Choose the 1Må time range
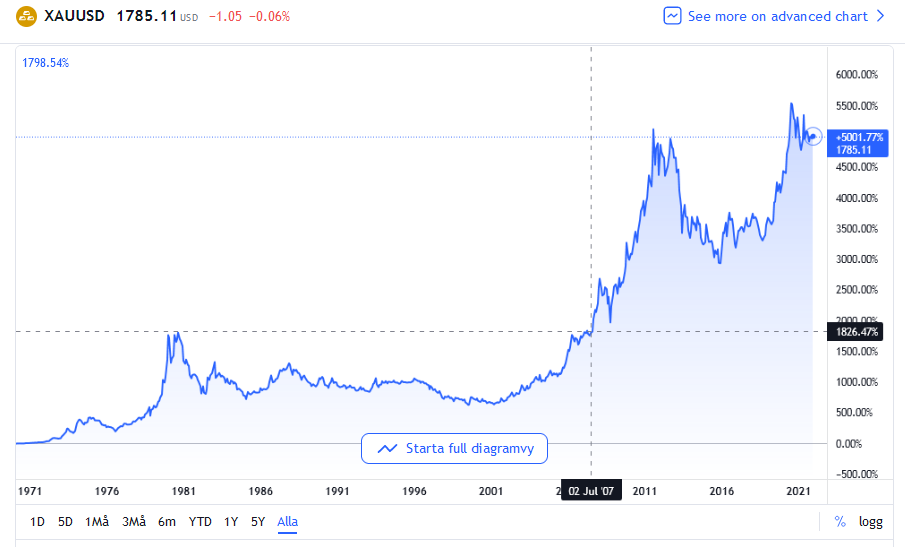This screenshot has height=547, width=905. (x=97, y=521)
